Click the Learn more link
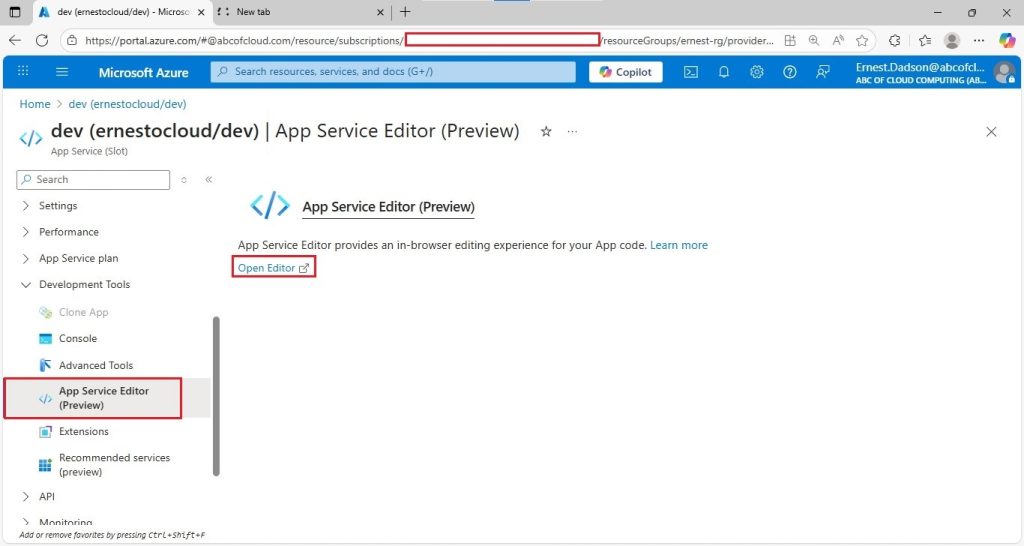 (x=679, y=245)
